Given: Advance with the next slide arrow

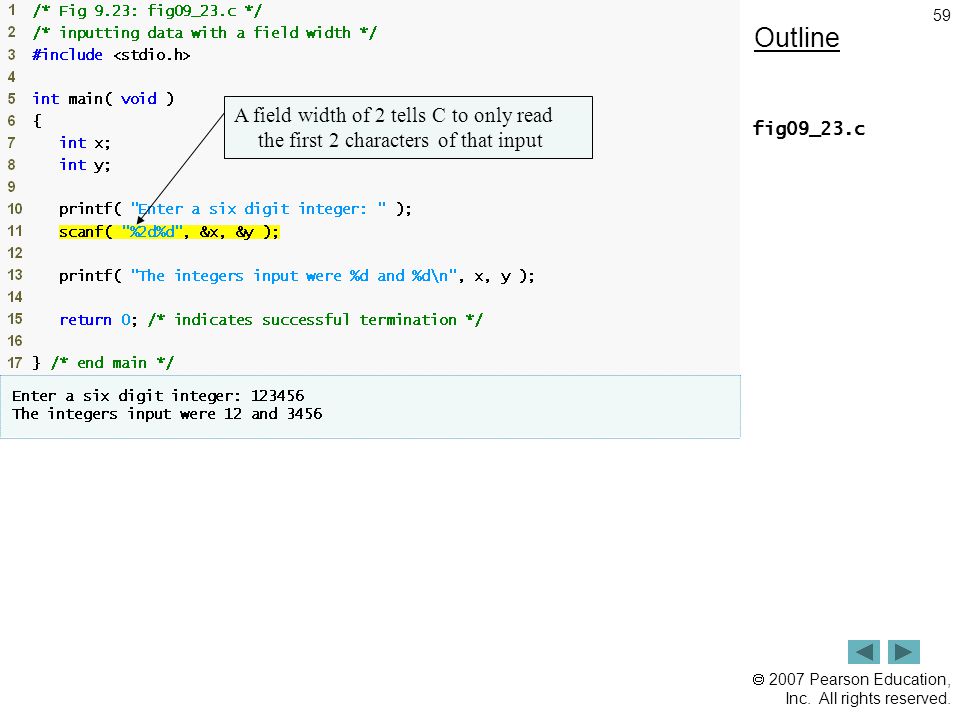Looking at the screenshot, I should 904,651.
